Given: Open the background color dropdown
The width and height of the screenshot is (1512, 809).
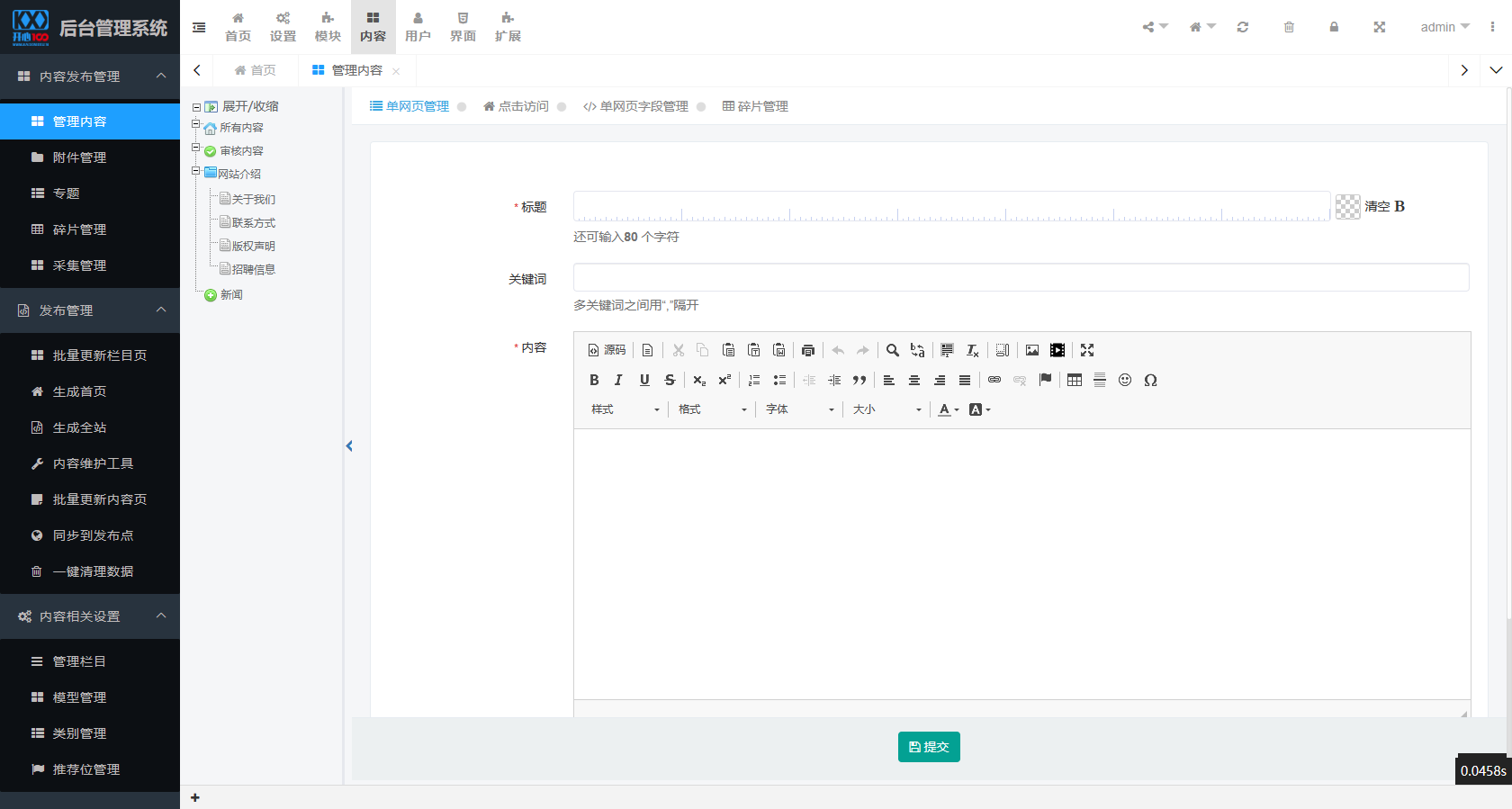Looking at the screenshot, I should click(x=979, y=409).
